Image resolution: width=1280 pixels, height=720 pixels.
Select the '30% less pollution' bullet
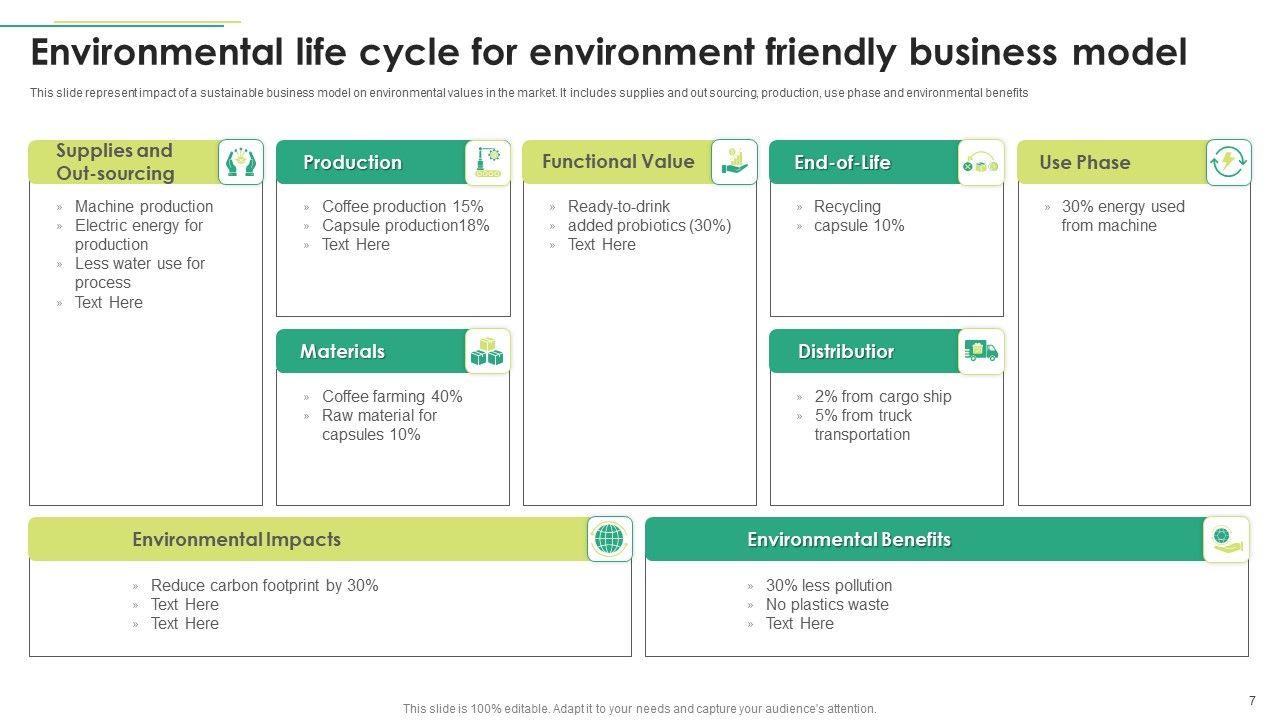point(829,585)
